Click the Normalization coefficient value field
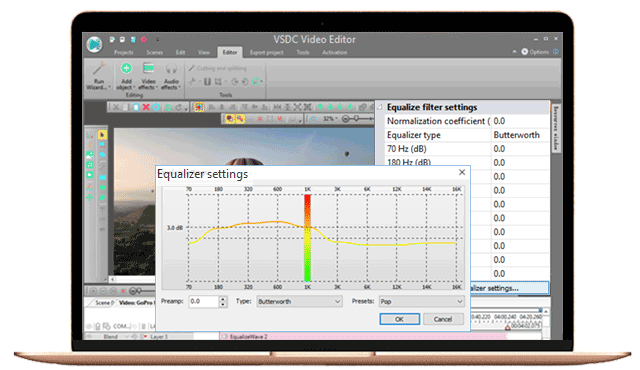The height and width of the screenshot is (370, 640). [520, 121]
